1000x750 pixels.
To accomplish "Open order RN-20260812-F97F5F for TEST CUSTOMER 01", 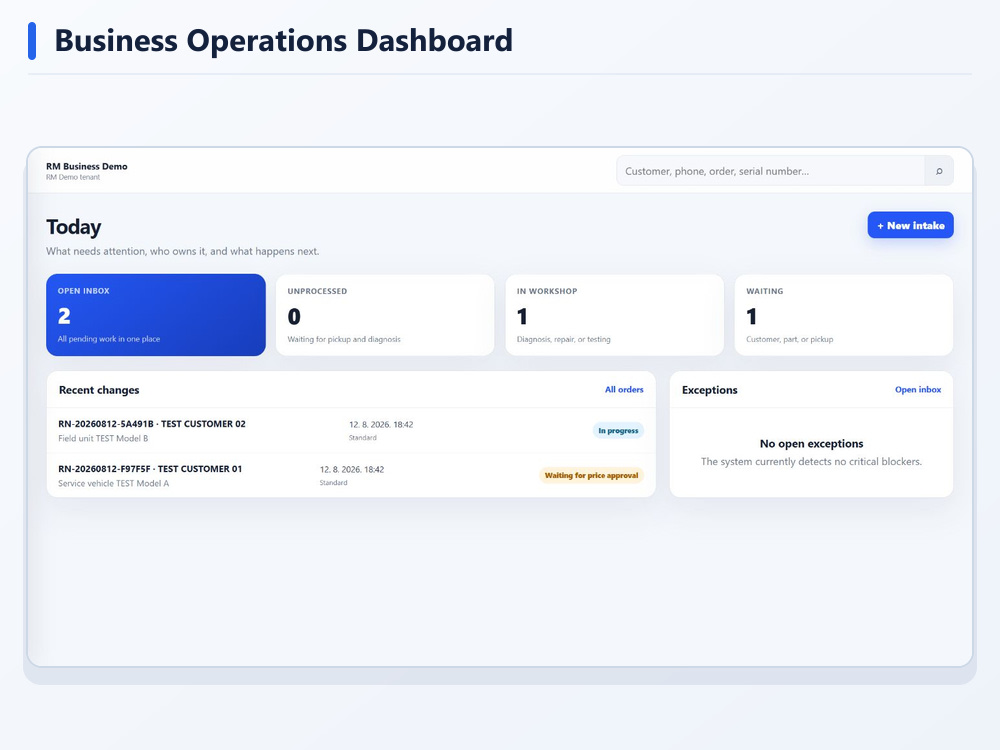I will pos(351,475).
